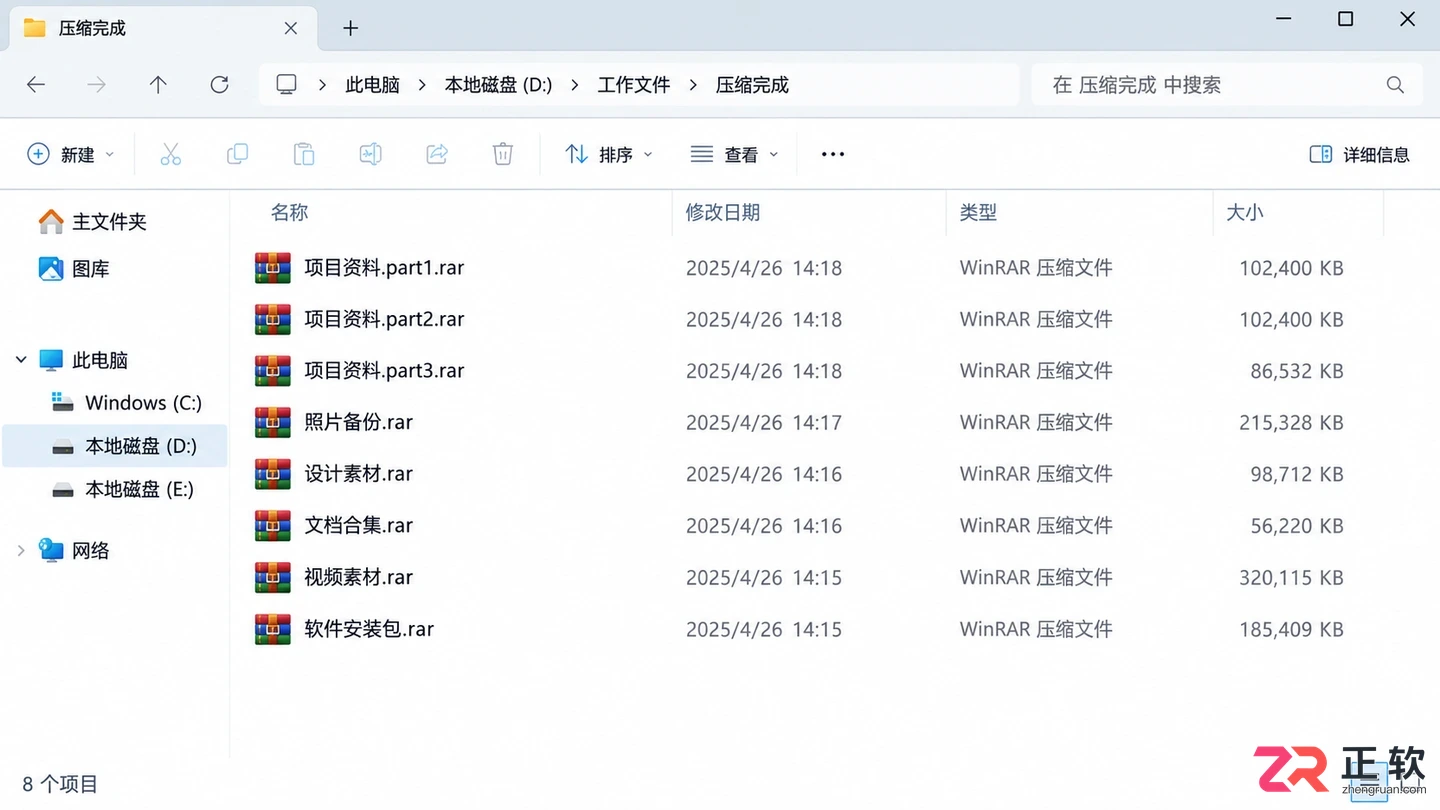Click the monitor icon in address bar
Screen dimensions: 1440x810
click(287, 85)
